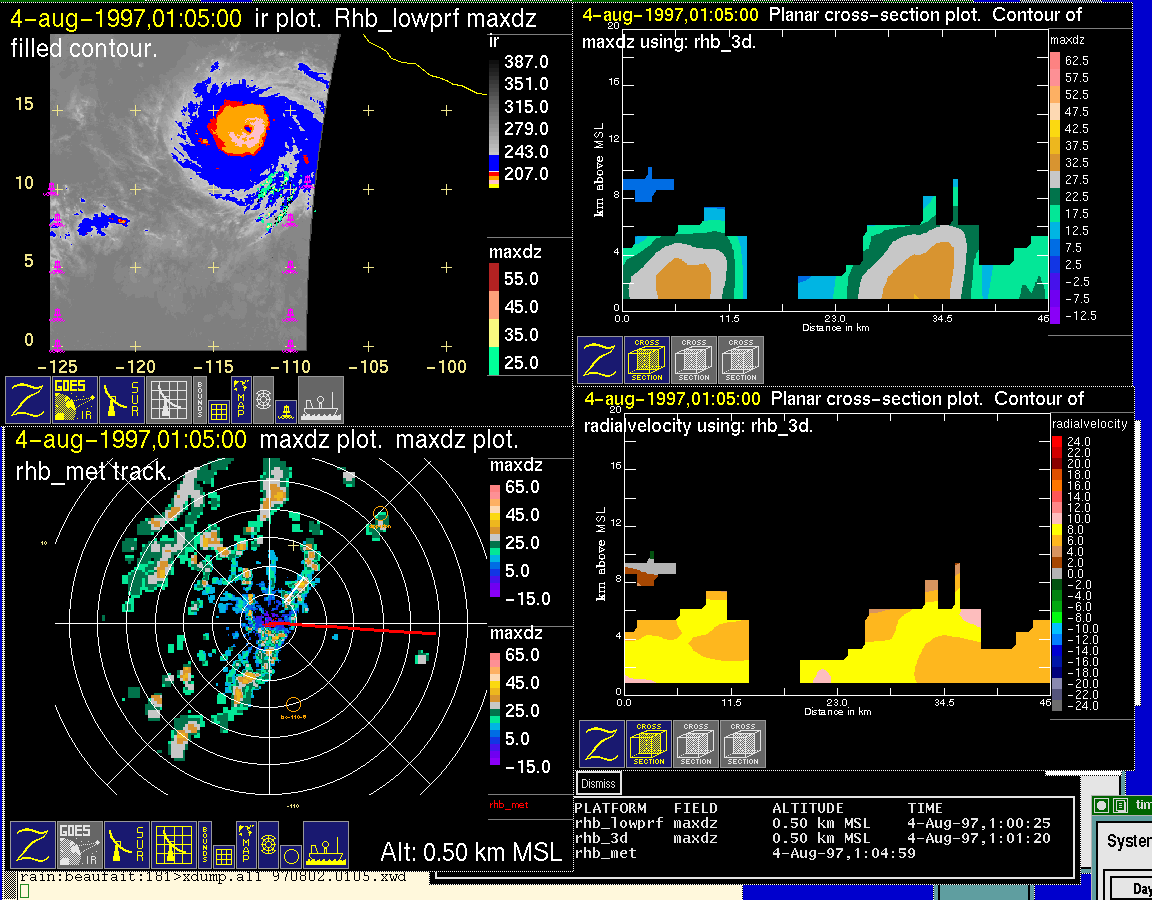Enable the range-ring icon in maxdz plot toolbar
Screen dimensions: 1152x900
[268, 845]
